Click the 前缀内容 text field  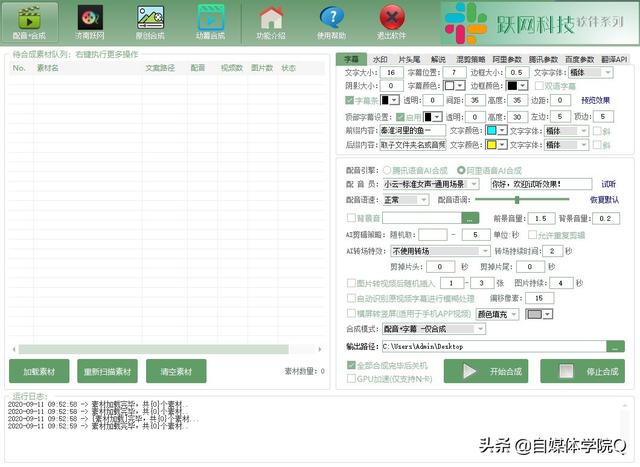413,131
